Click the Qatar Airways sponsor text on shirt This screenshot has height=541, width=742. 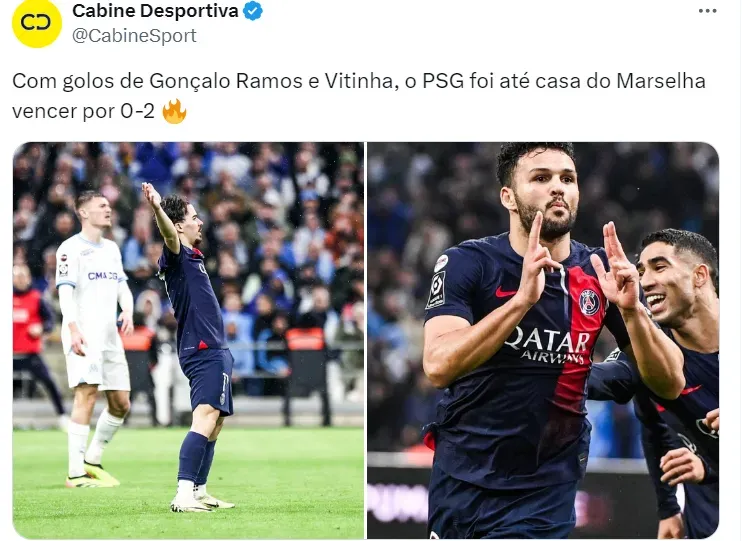click(548, 345)
